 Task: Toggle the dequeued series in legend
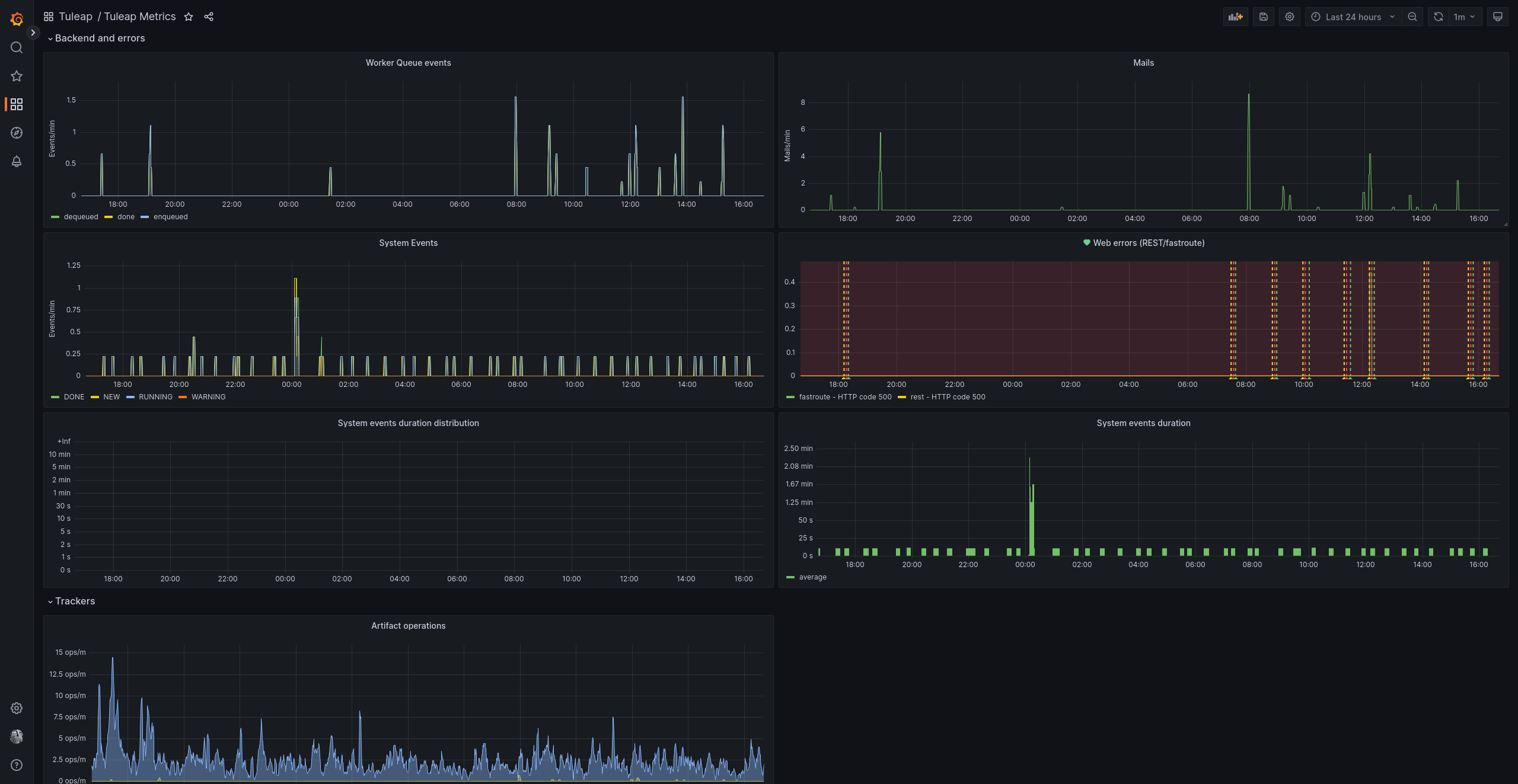pyautogui.click(x=81, y=217)
